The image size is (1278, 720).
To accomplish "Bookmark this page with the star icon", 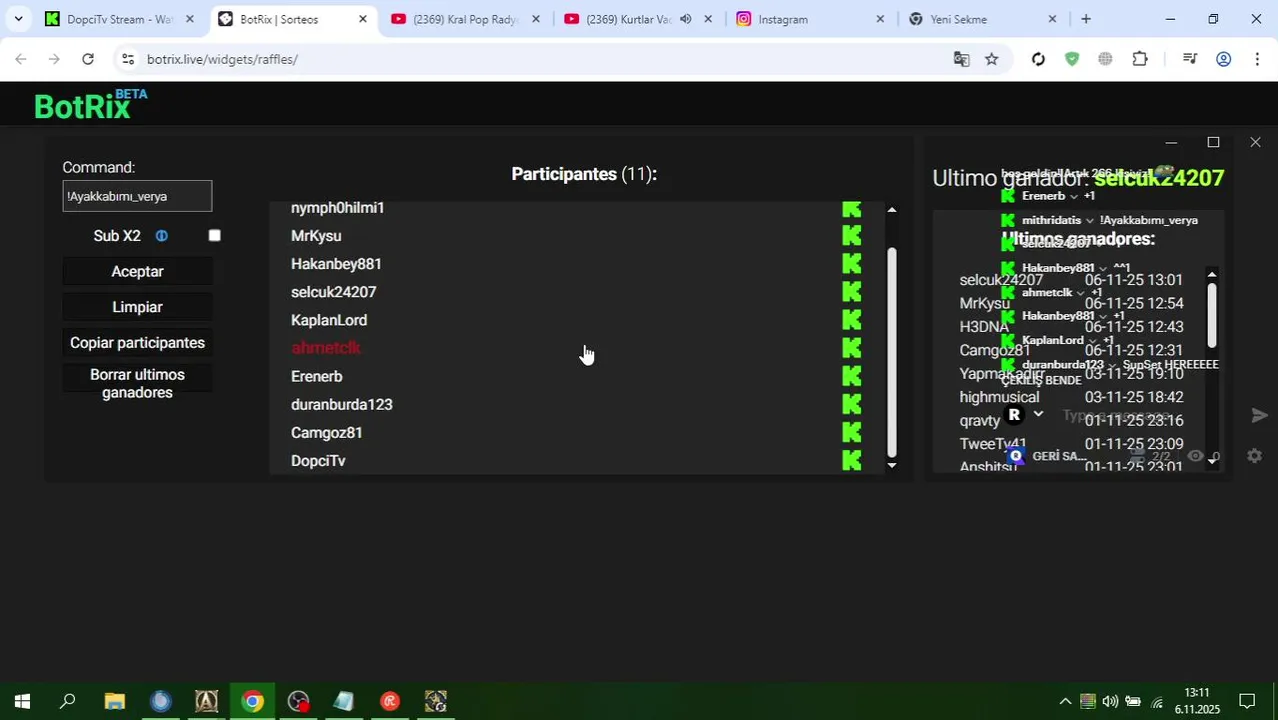I will pyautogui.click(x=991, y=59).
